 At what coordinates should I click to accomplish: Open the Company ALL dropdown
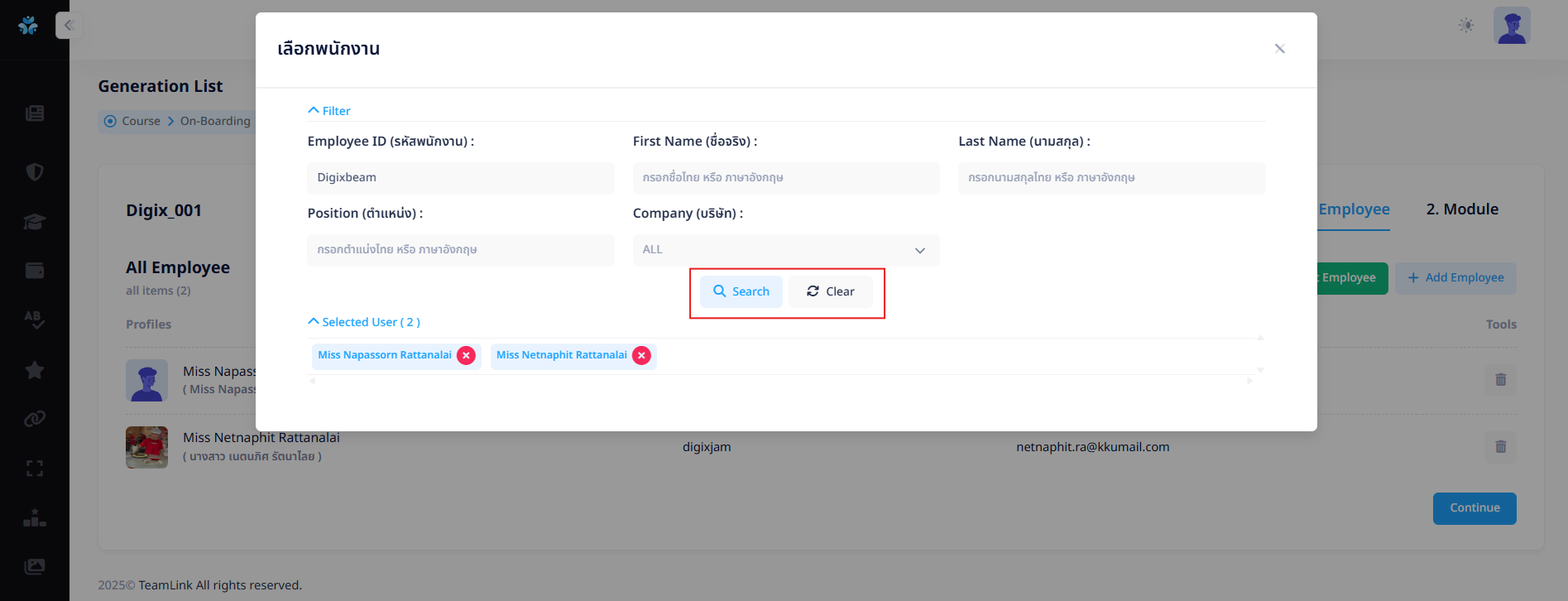pyautogui.click(x=785, y=250)
